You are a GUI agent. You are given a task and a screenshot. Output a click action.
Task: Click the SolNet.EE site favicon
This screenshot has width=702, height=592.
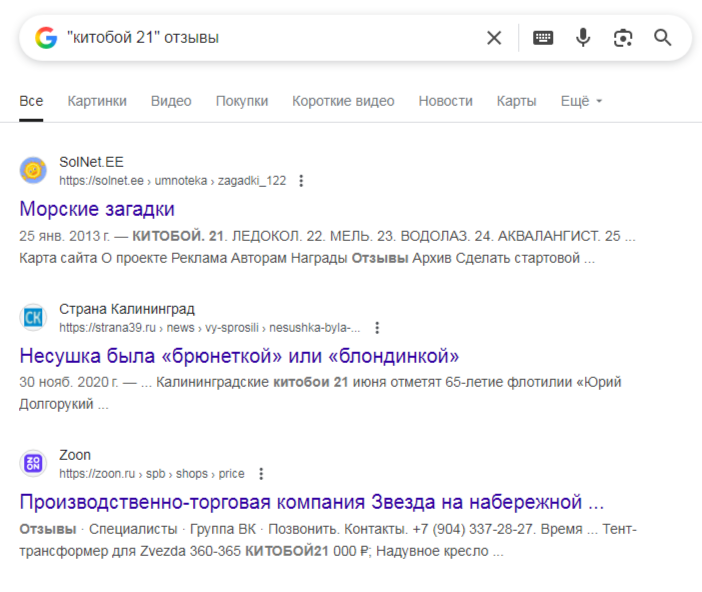pos(34,170)
